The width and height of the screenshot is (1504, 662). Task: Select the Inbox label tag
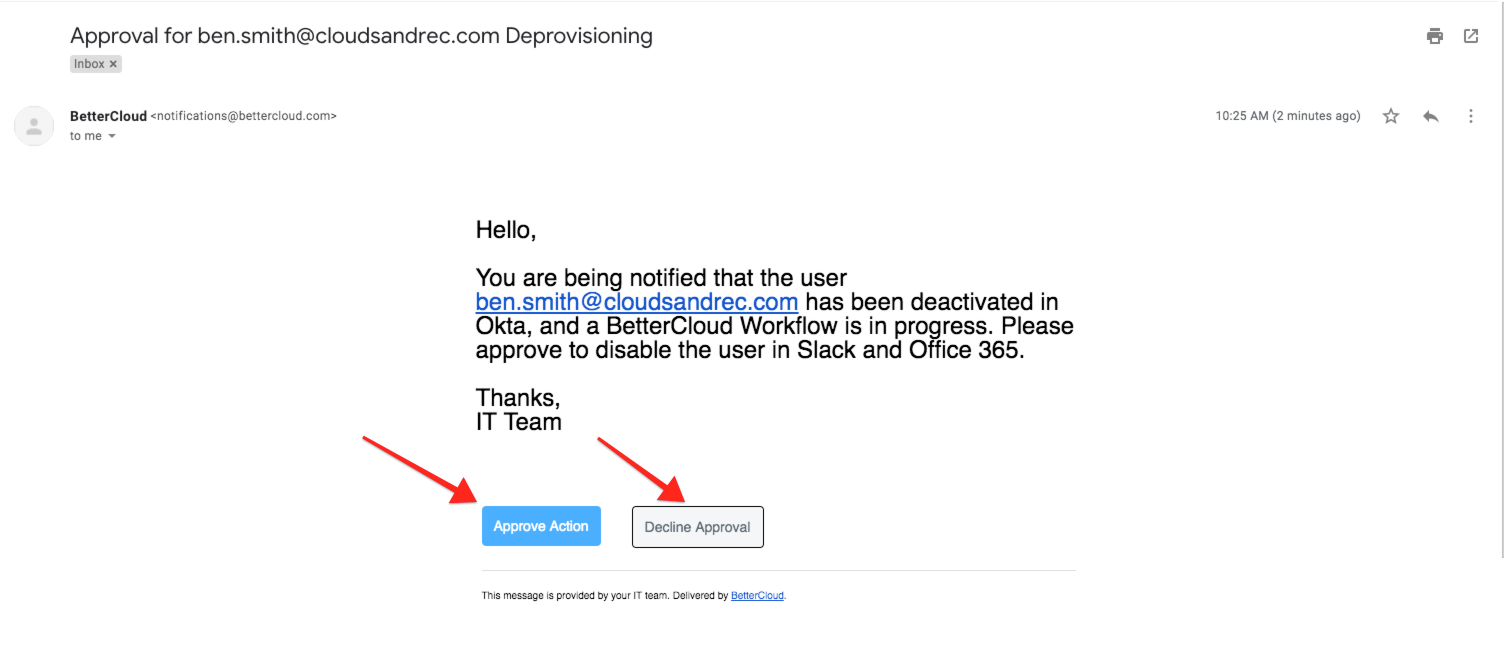click(88, 63)
